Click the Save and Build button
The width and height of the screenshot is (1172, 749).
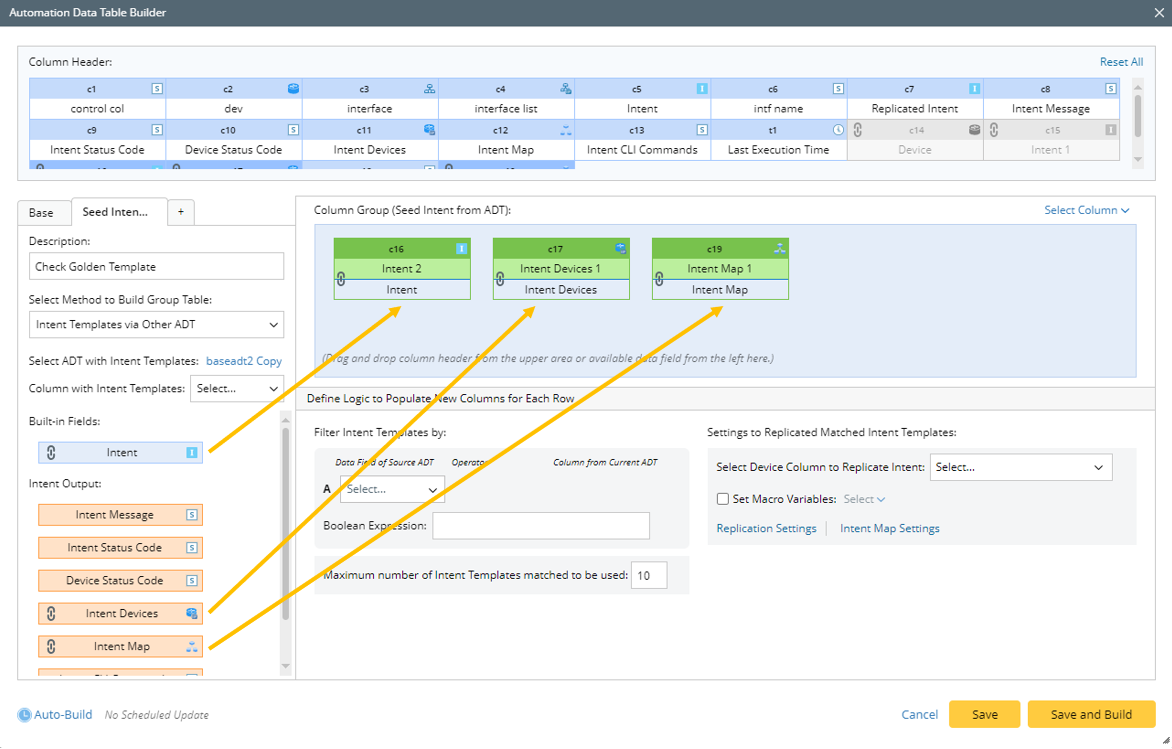pos(1091,715)
